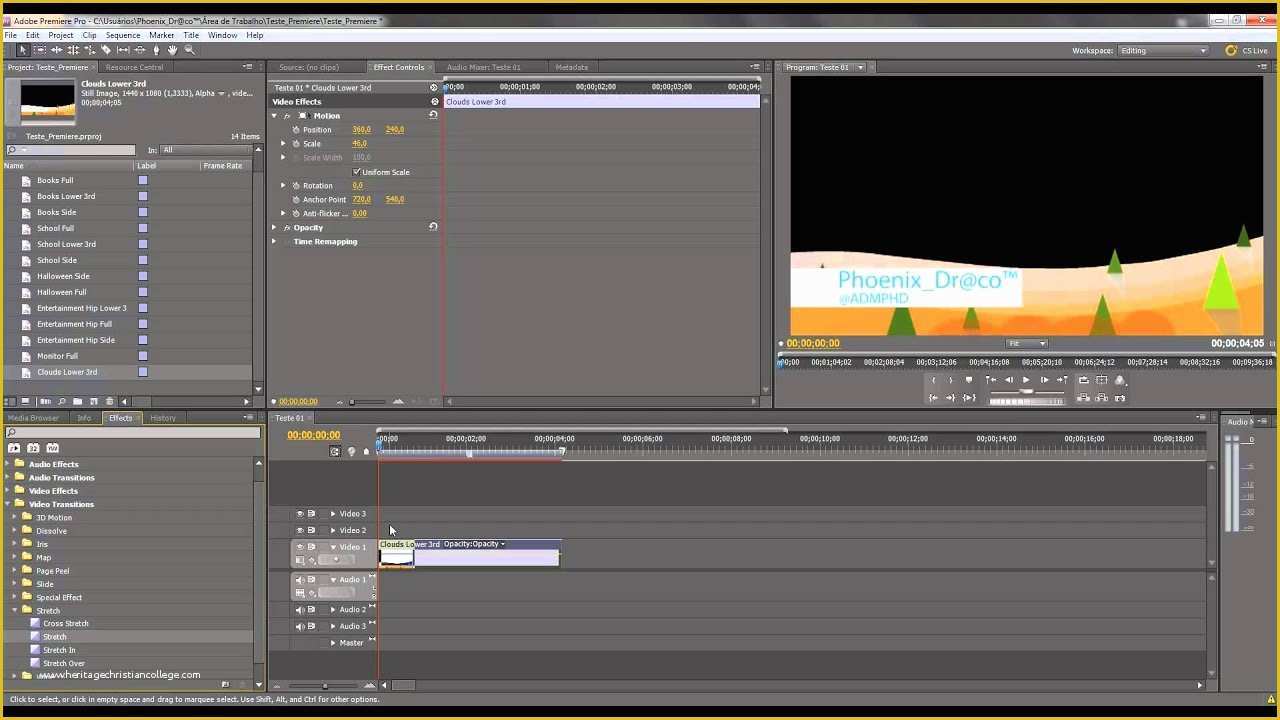The height and width of the screenshot is (720, 1280).
Task: Toggle sync lock on Video 3 track
Action: pos(311,514)
